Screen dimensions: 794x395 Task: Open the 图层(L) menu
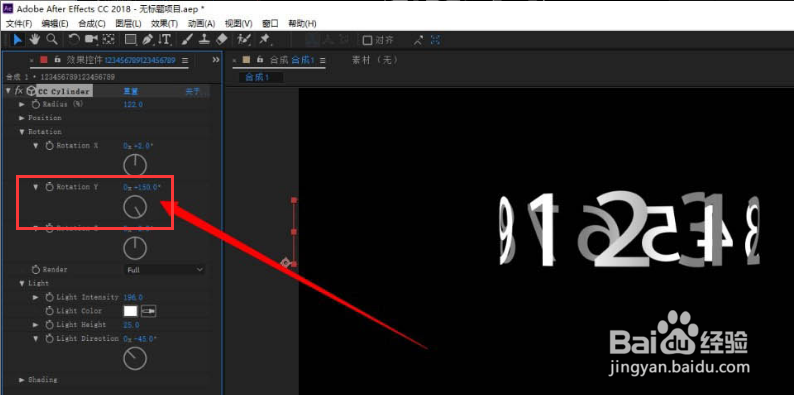point(129,23)
